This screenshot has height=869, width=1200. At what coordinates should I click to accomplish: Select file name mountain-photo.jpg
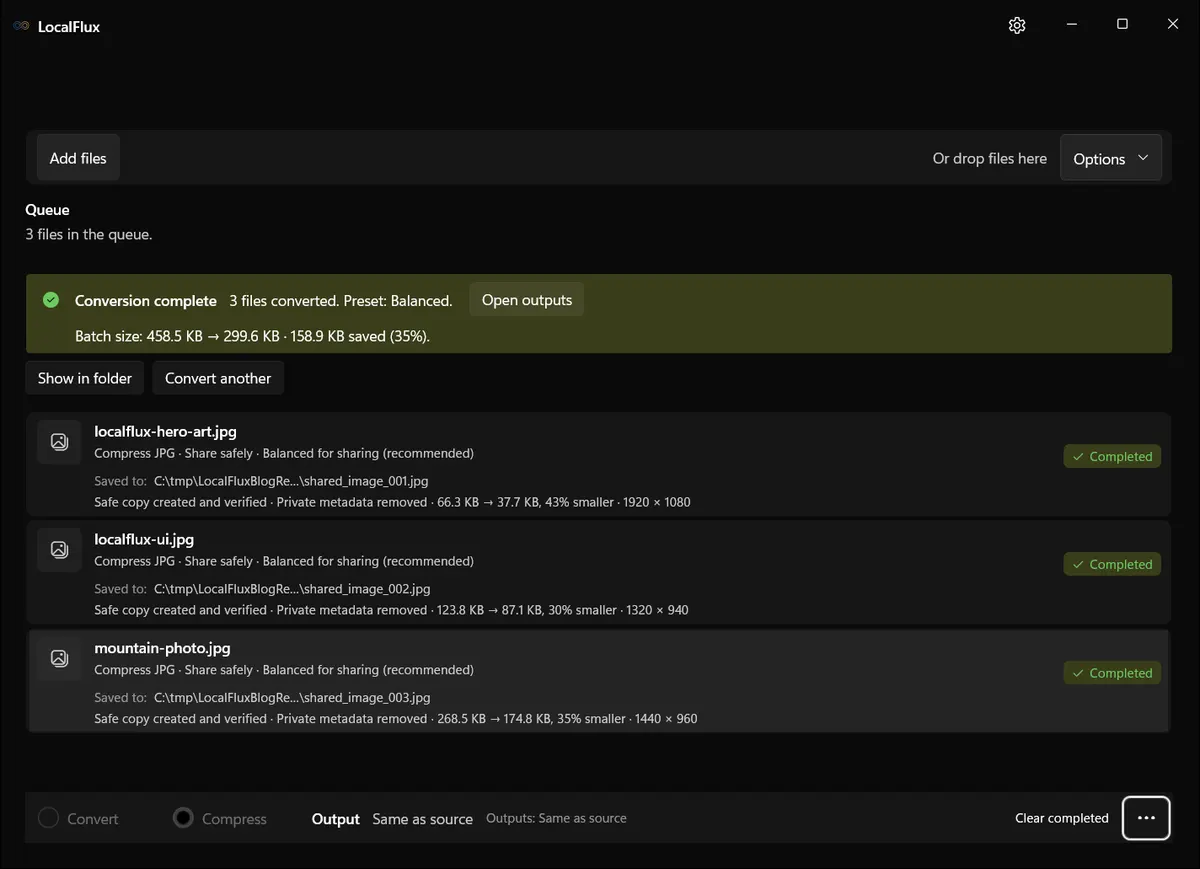click(x=162, y=648)
